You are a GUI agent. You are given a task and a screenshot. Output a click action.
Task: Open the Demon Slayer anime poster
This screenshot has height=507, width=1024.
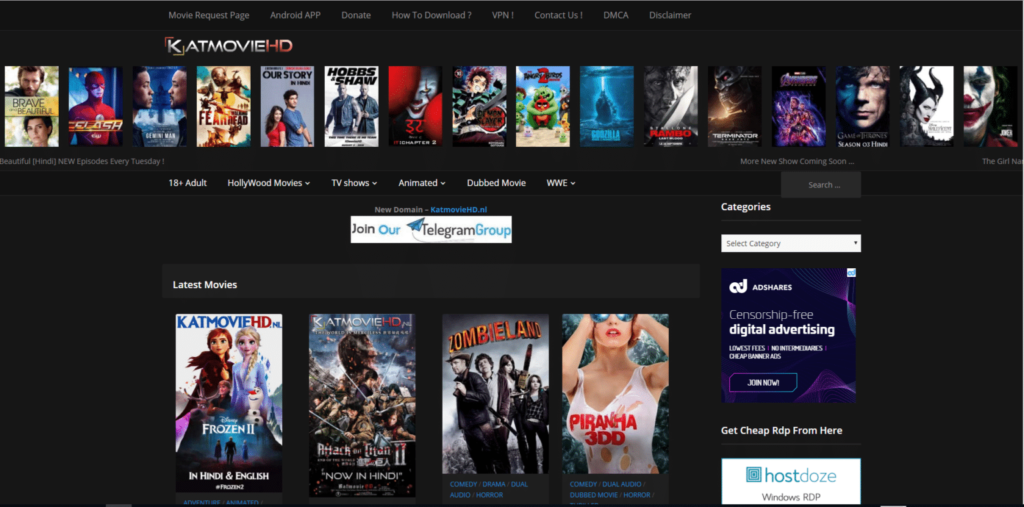pos(479,106)
